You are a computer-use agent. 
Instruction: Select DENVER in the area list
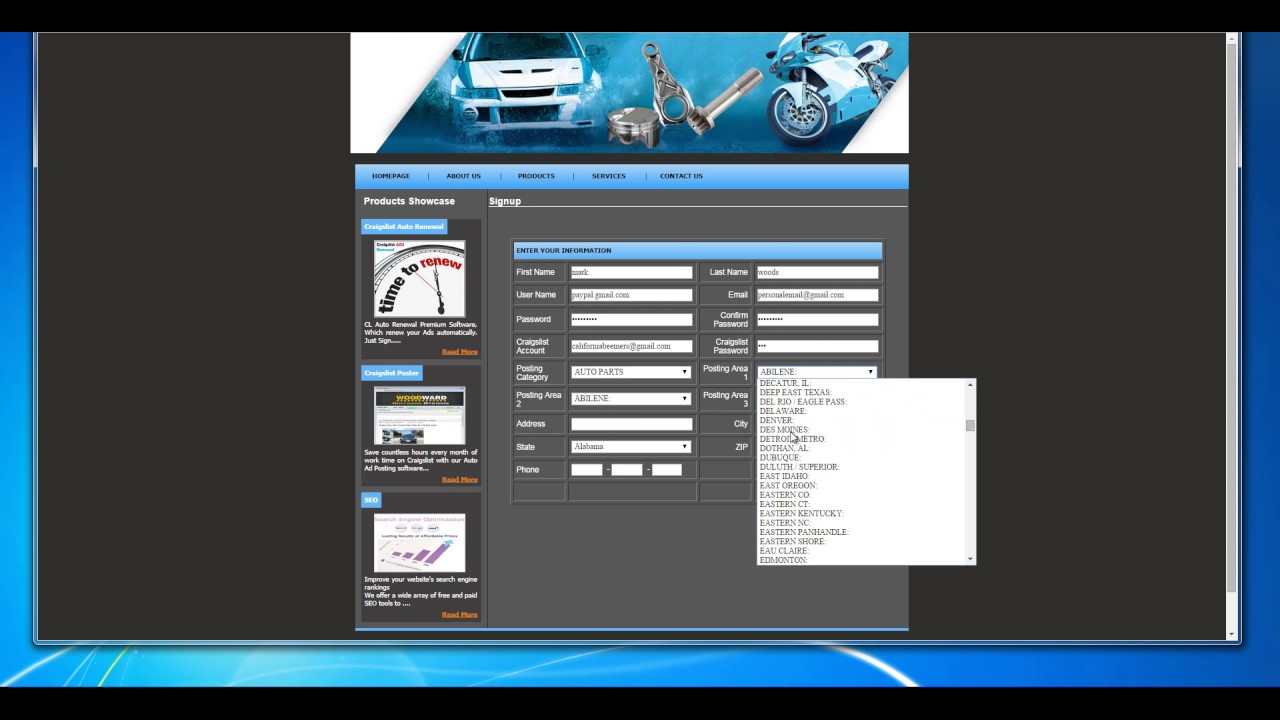pos(862,420)
